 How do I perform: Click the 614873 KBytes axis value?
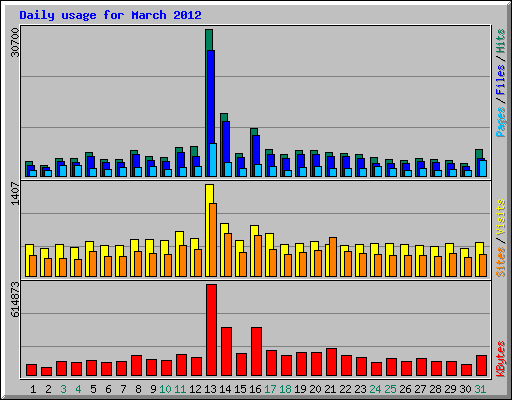coord(15,299)
